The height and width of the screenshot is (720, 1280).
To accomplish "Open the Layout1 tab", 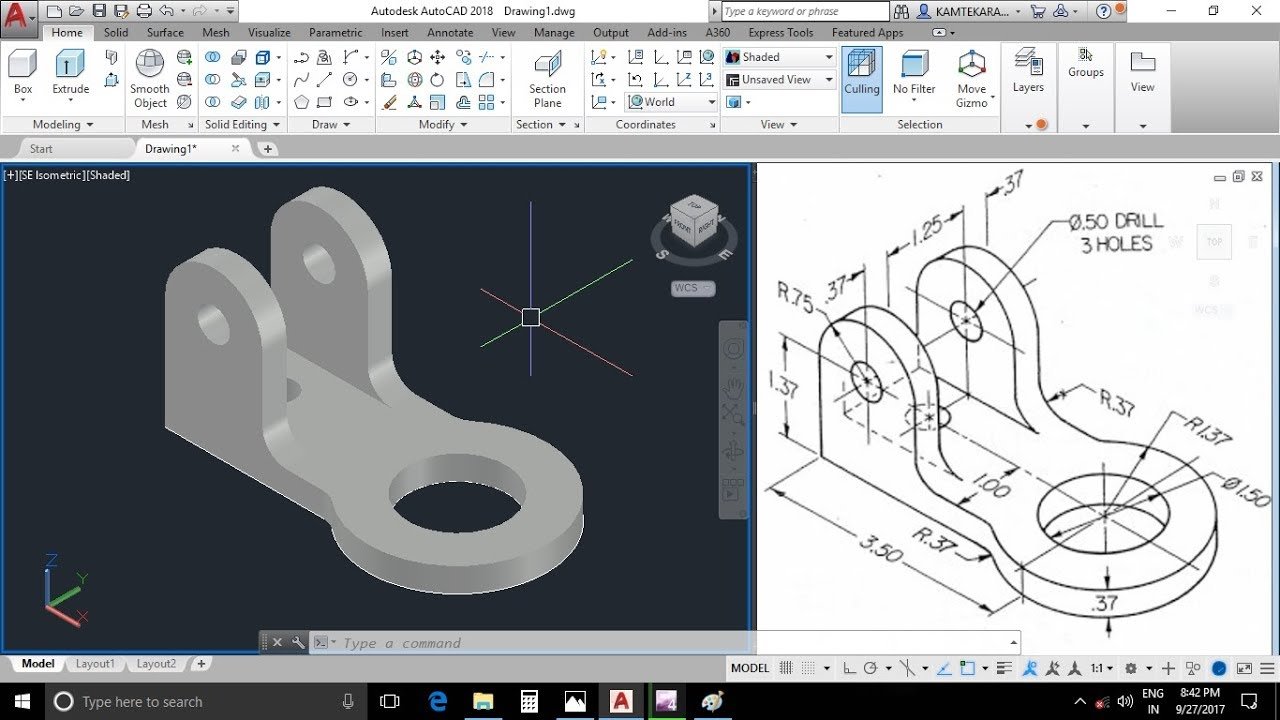I will pyautogui.click(x=95, y=664).
